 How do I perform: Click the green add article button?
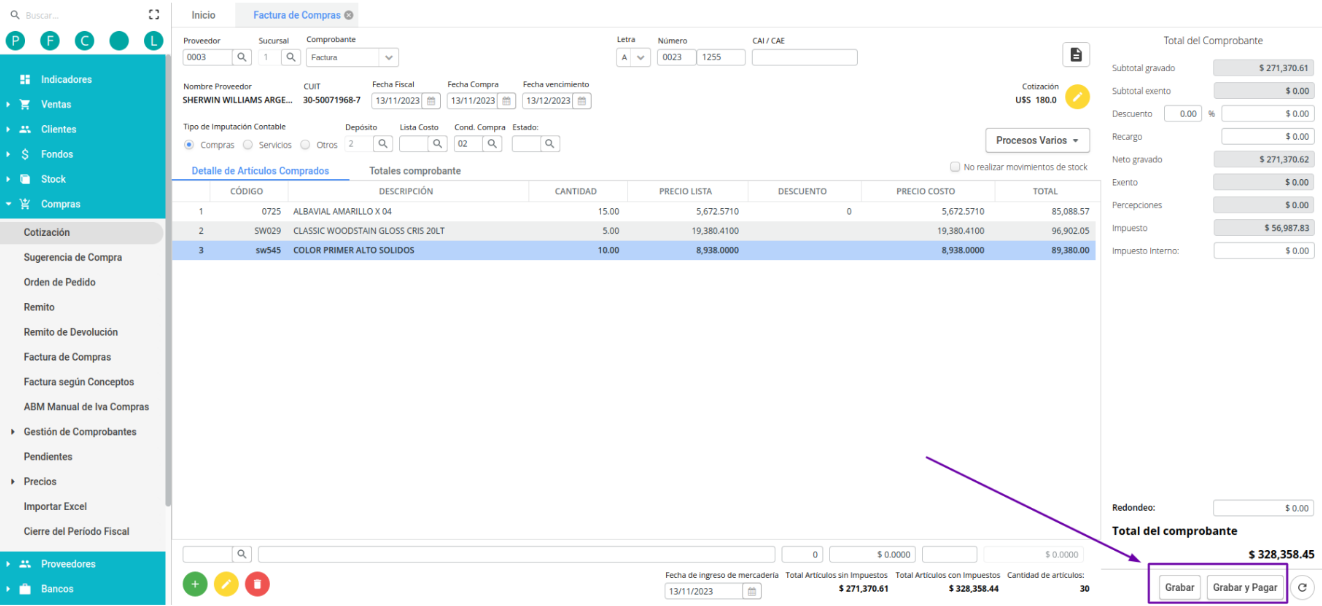[x=195, y=584]
